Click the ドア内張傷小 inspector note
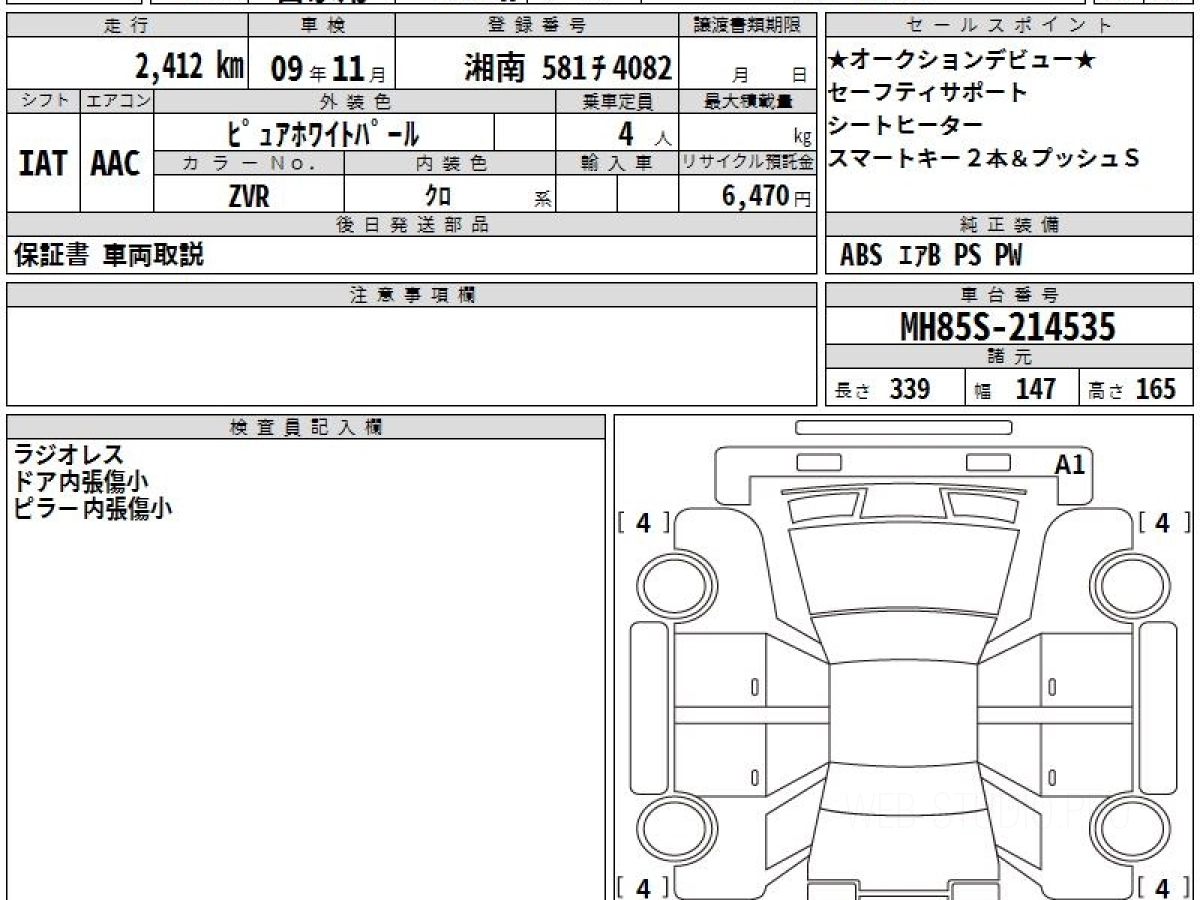 pos(81,482)
